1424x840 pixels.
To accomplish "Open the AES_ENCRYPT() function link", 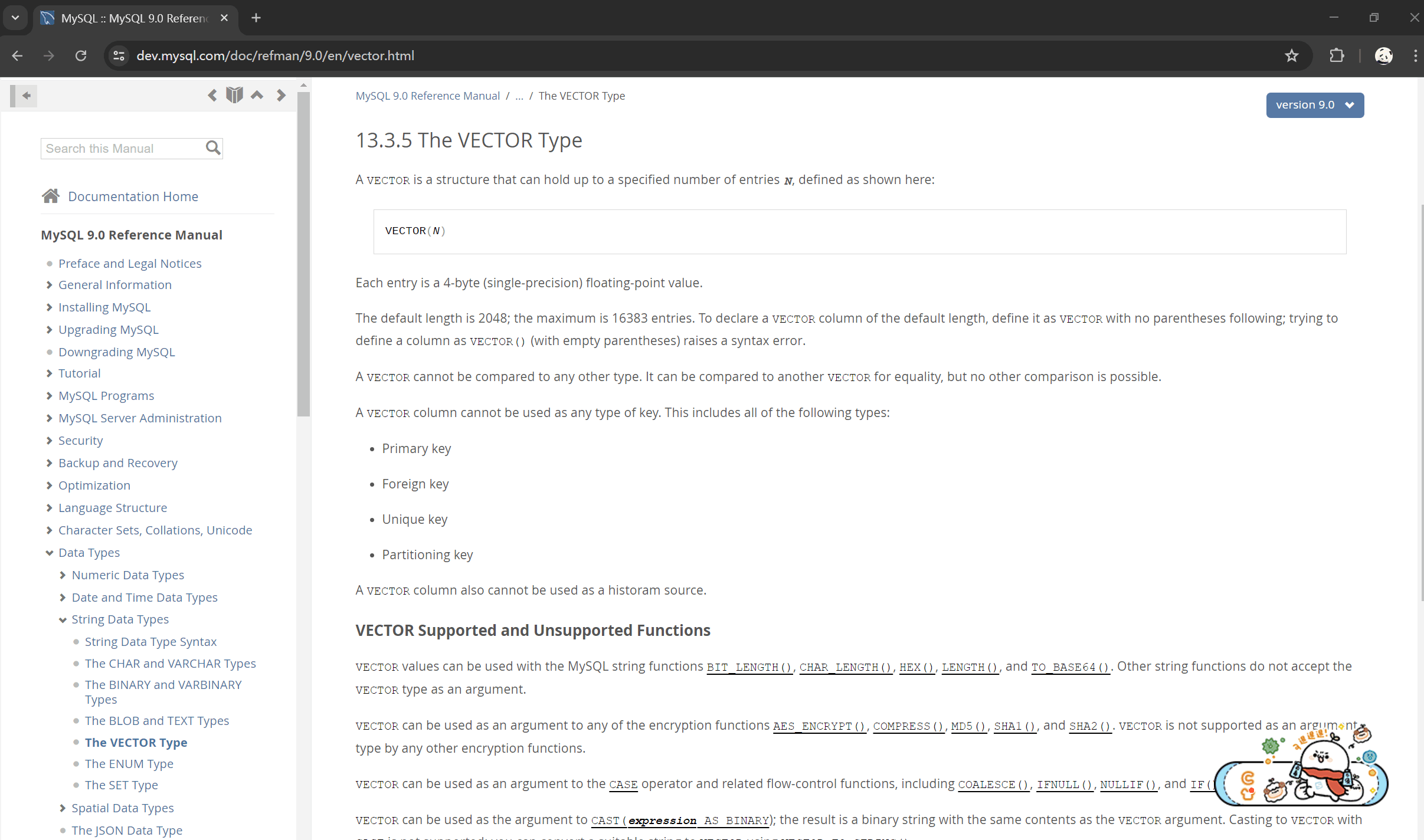I will (819, 726).
